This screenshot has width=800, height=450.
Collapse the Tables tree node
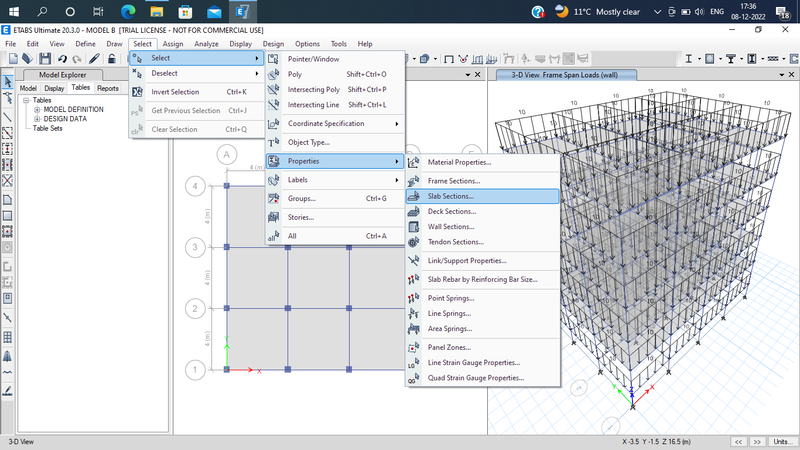point(27,101)
